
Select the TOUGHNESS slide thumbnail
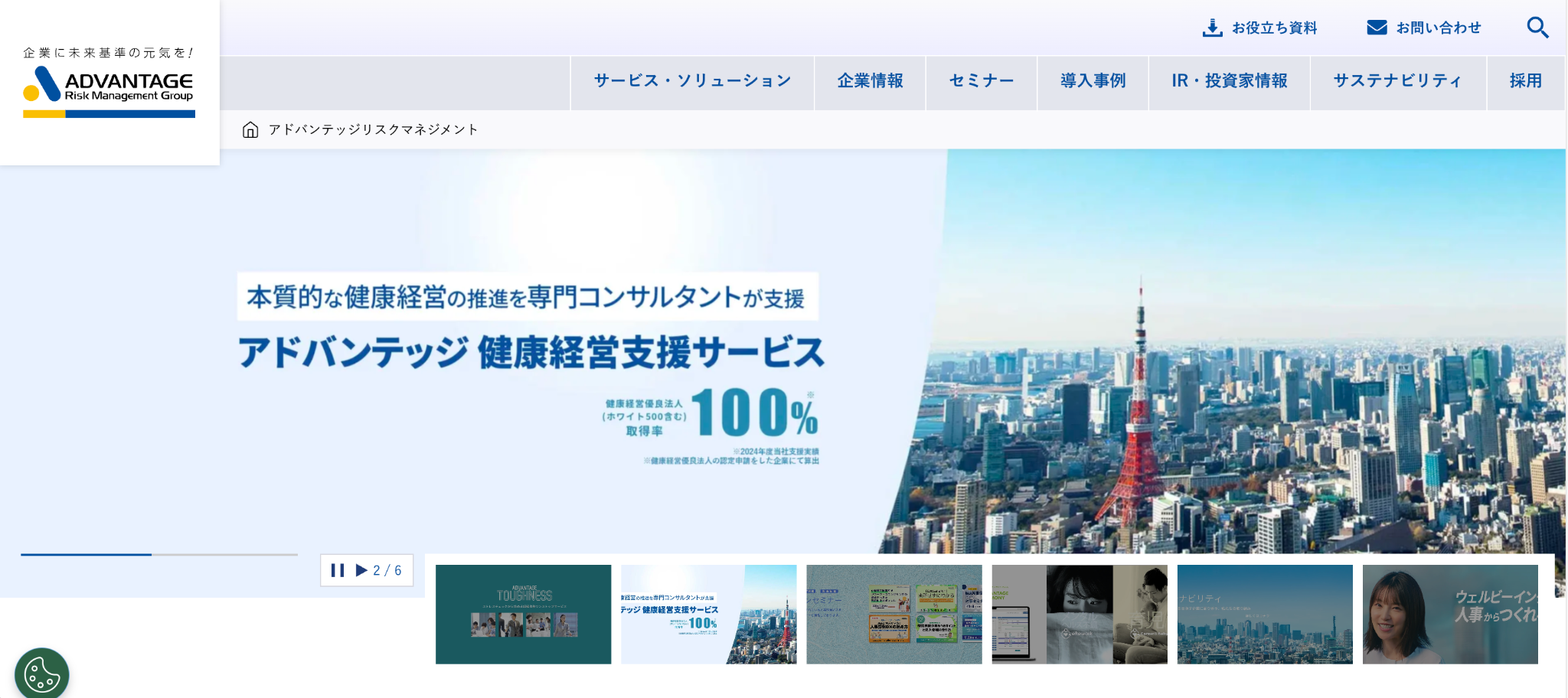pos(524,615)
